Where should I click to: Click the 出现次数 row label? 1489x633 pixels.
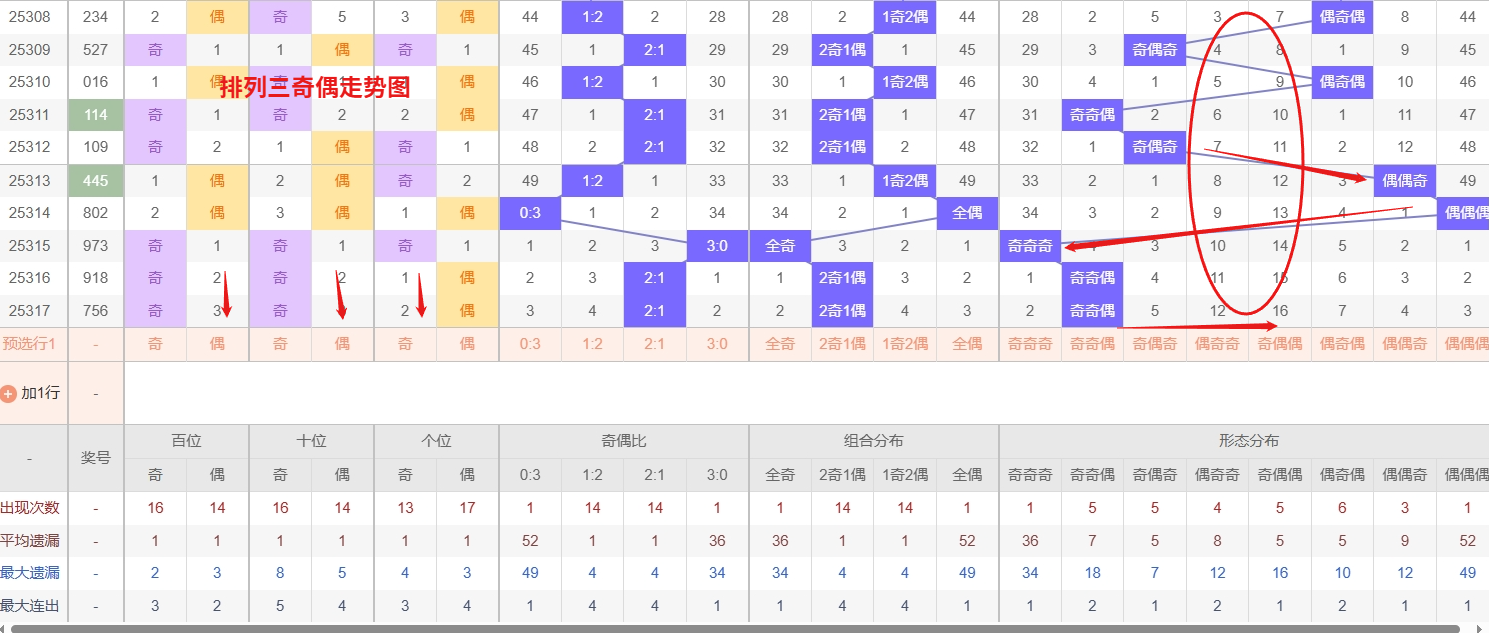pos(30,508)
